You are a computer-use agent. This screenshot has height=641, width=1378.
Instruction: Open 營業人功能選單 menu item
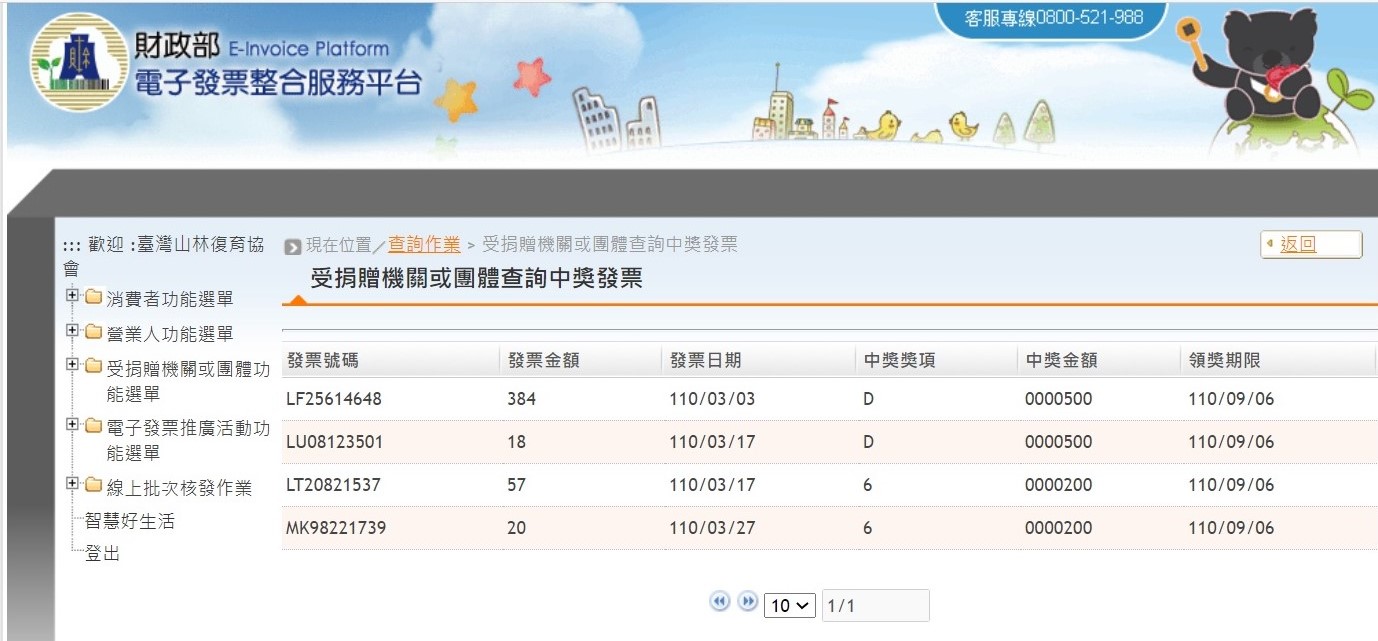pos(170,334)
